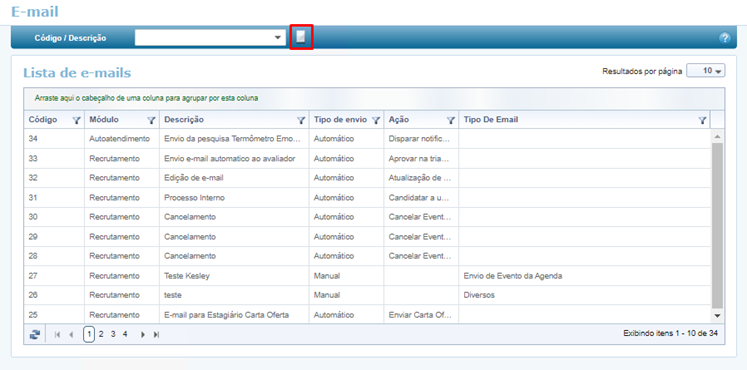Screen dimensions: 747x370
Task: Open the help question mark icon
Action: click(725, 38)
